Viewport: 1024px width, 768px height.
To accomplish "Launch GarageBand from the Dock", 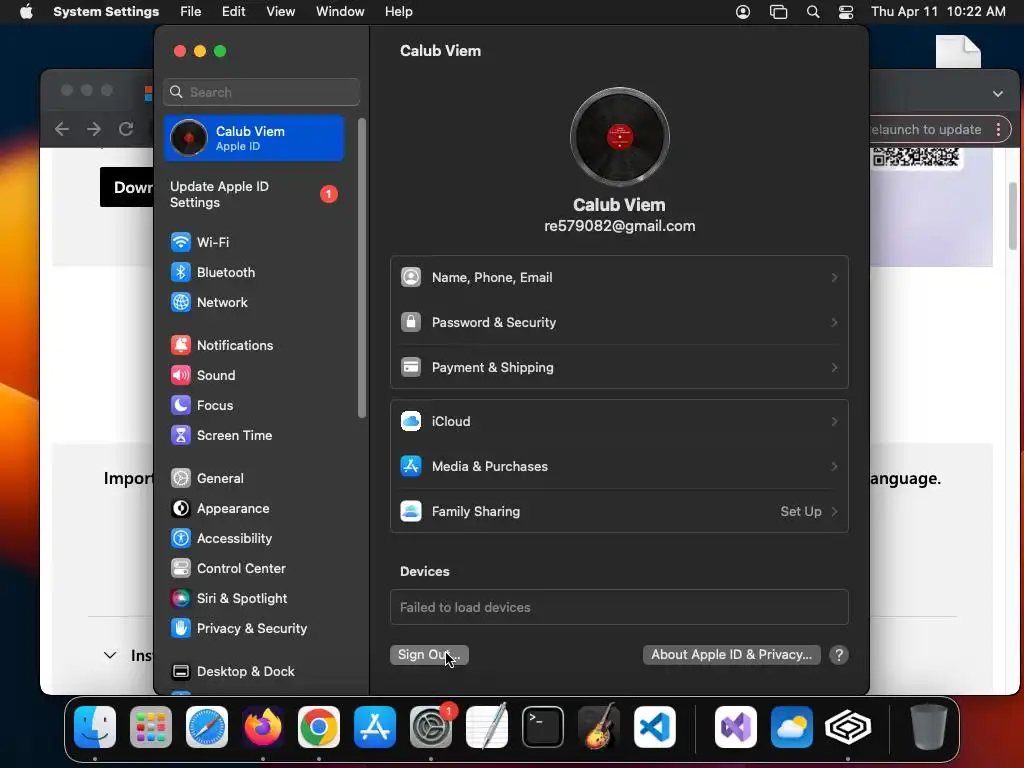I will (x=599, y=726).
